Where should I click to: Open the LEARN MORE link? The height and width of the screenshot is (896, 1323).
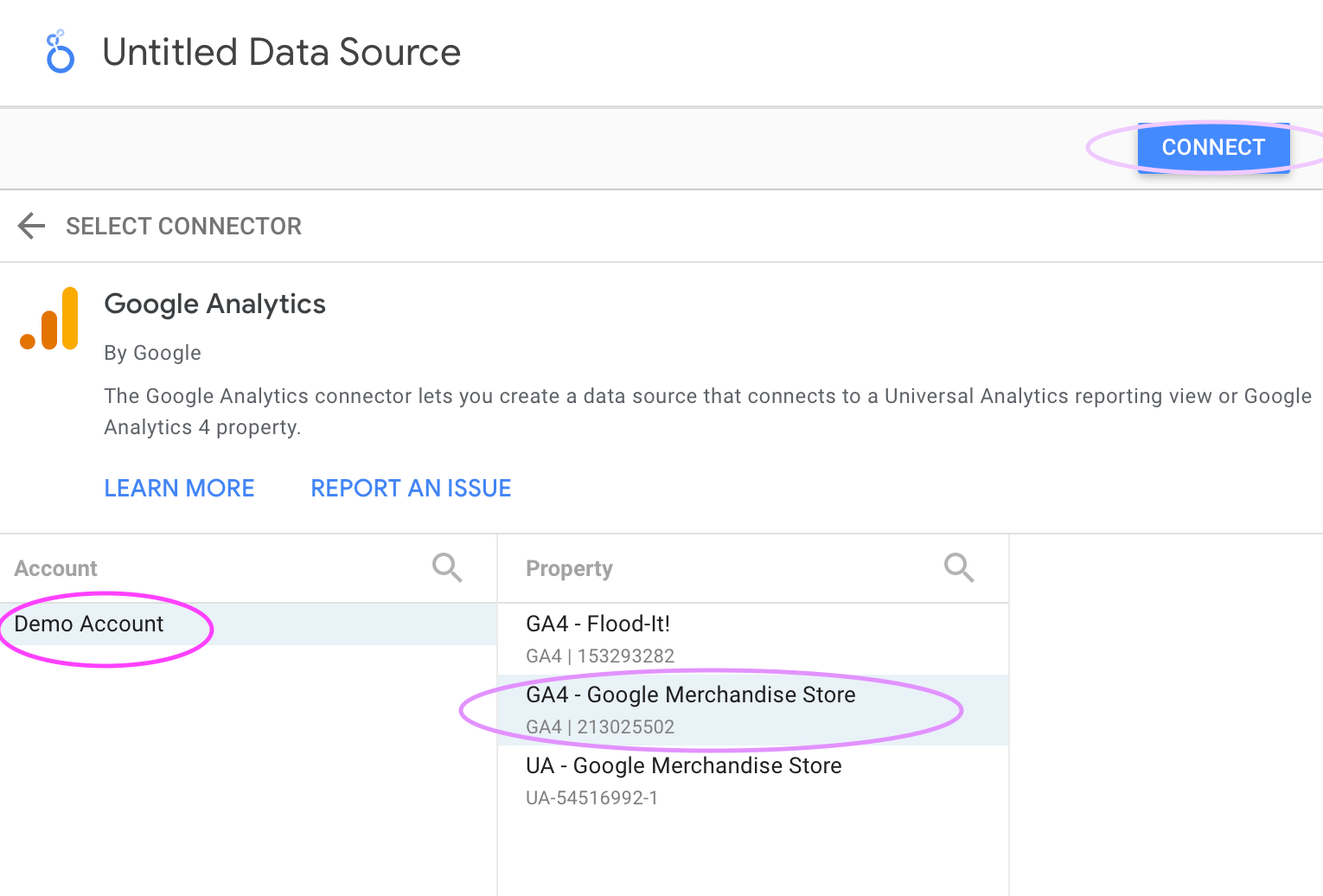[x=179, y=488]
